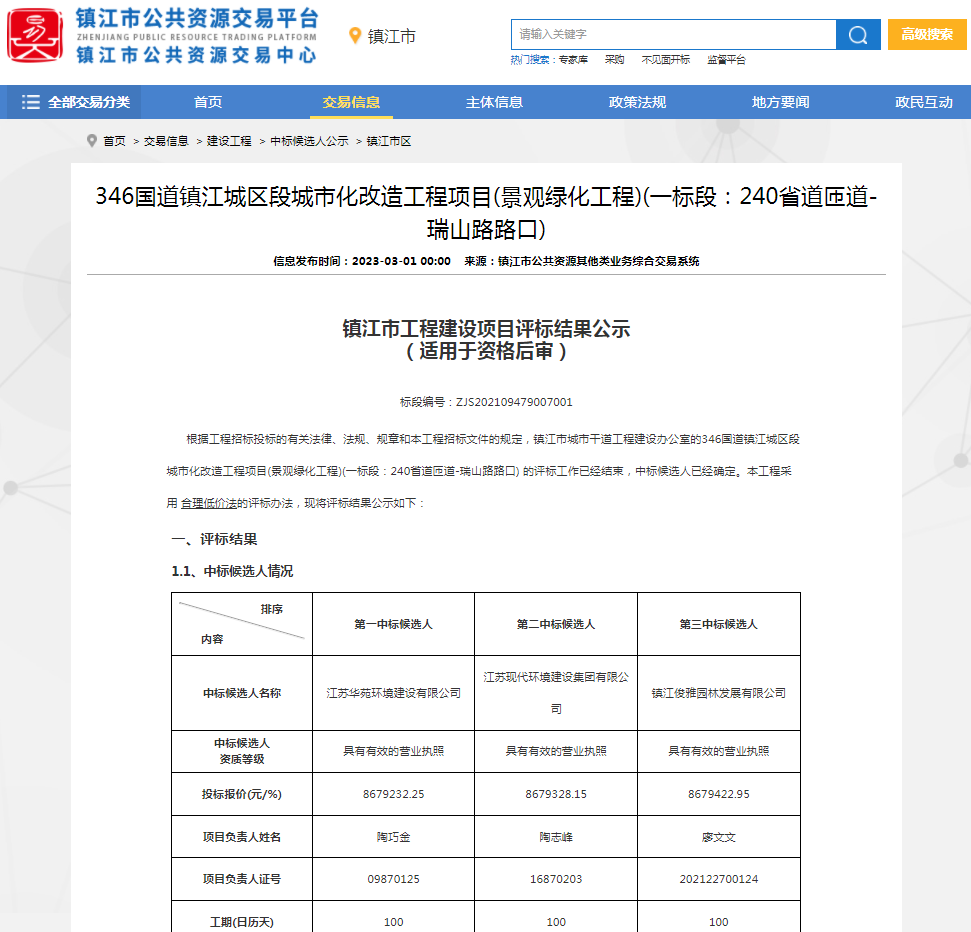
Task: Click the bid price 8679328.15
Action: point(556,794)
